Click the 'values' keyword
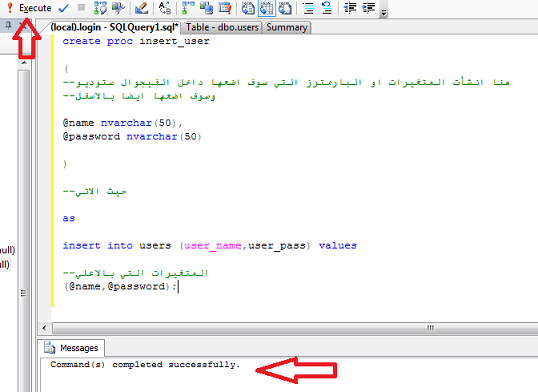The image size is (538, 392). pyautogui.click(x=338, y=246)
